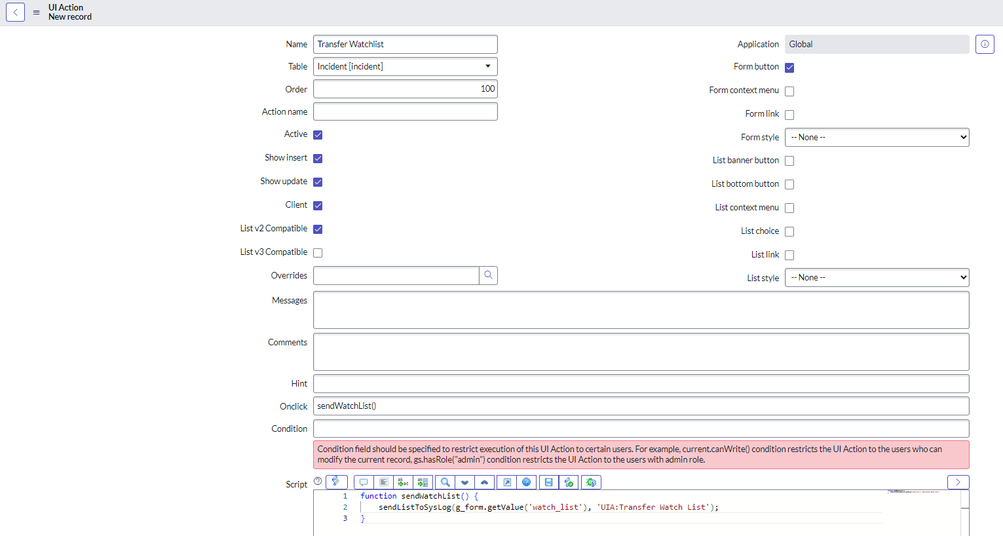Viewport: 1003px width, 536px height.
Task: Click inside the Messages text area
Action: pyautogui.click(x=641, y=310)
